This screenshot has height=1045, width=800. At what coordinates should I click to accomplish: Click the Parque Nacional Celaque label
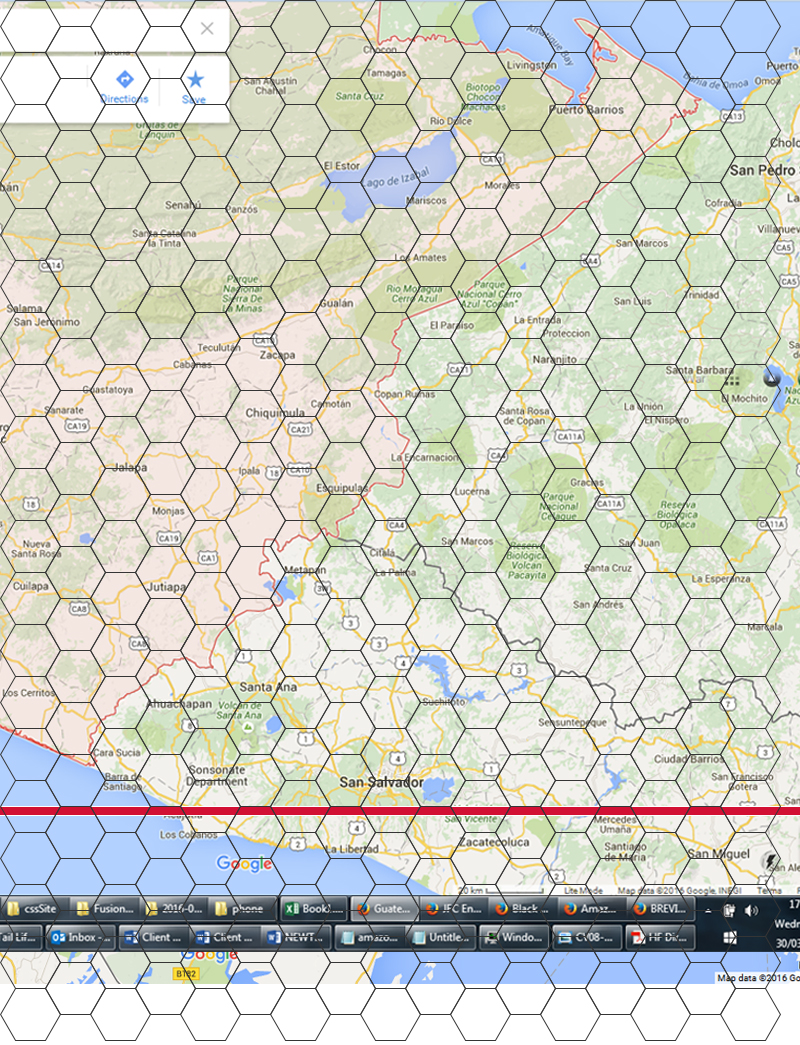(559, 507)
